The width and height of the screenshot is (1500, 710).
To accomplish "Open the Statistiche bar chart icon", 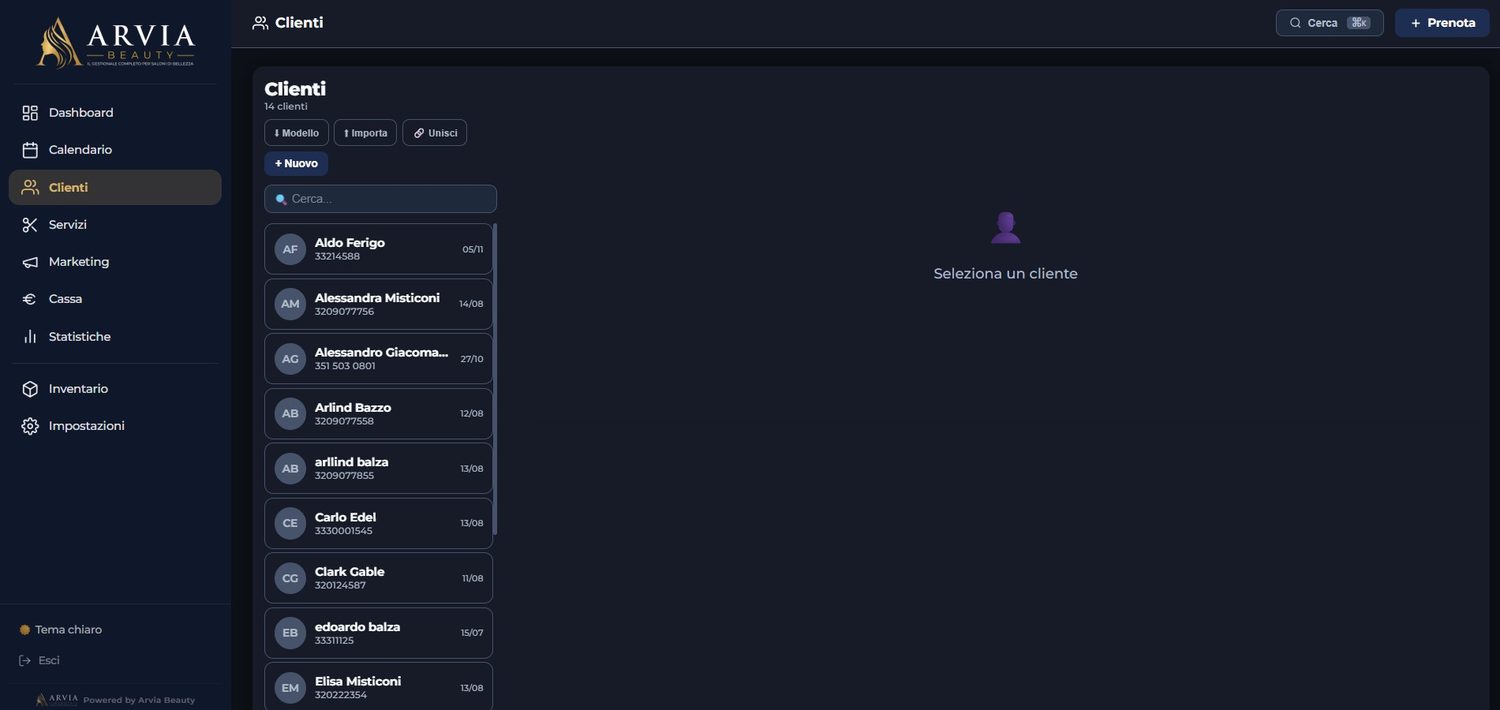I will point(30,337).
